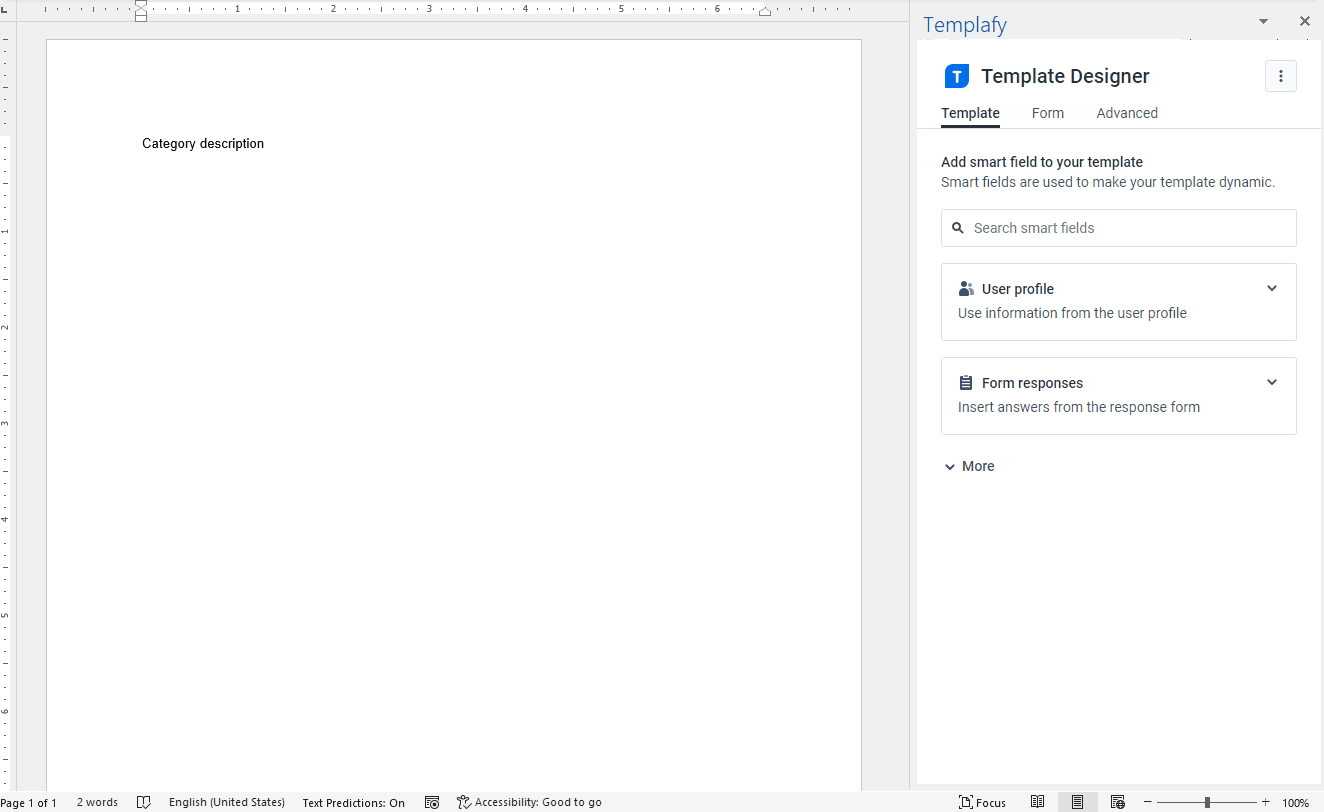Expand the User profile smart fields
Viewport: 1324px width, 812px height.
coord(1271,288)
